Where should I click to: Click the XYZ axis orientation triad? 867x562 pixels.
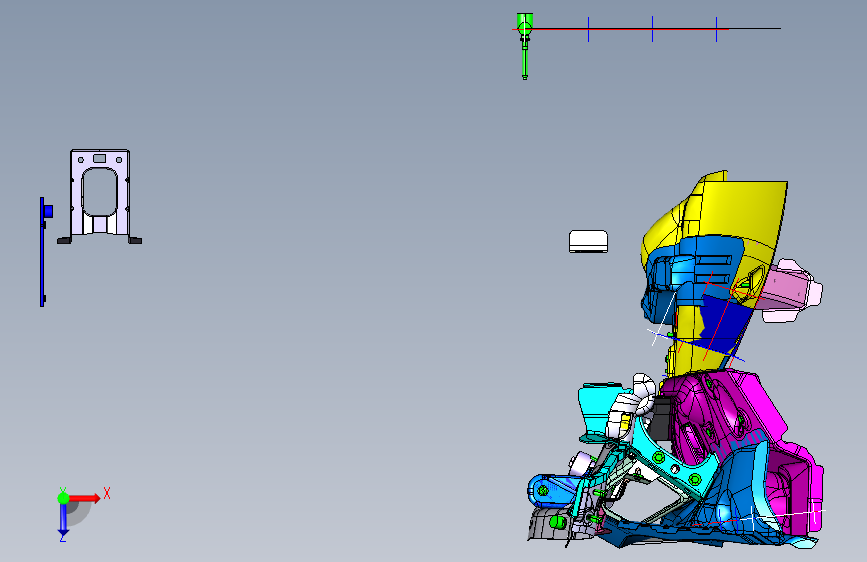(83, 514)
